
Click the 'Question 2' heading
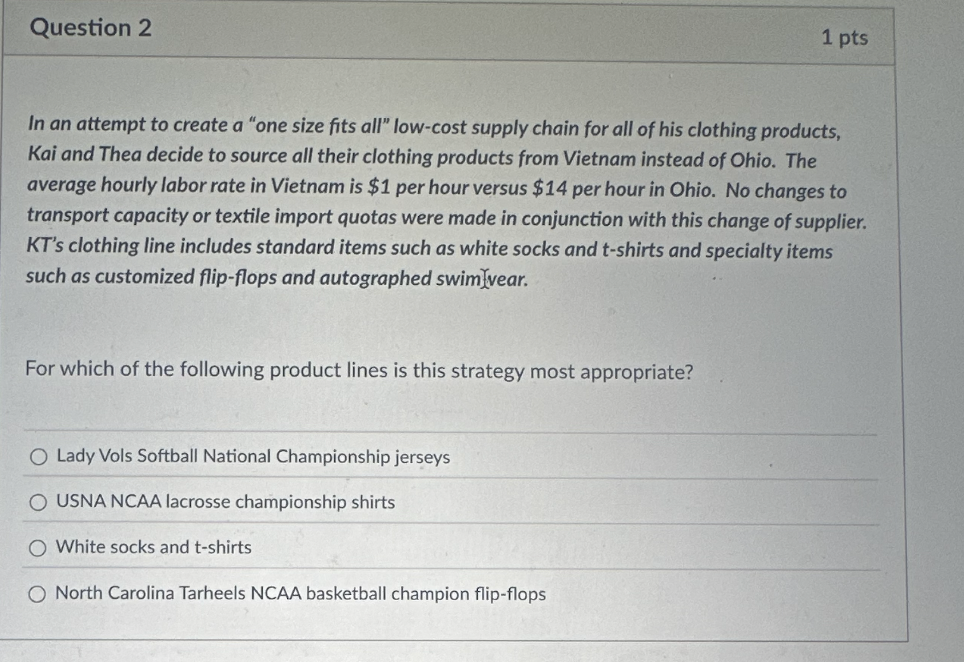pyautogui.click(x=91, y=28)
